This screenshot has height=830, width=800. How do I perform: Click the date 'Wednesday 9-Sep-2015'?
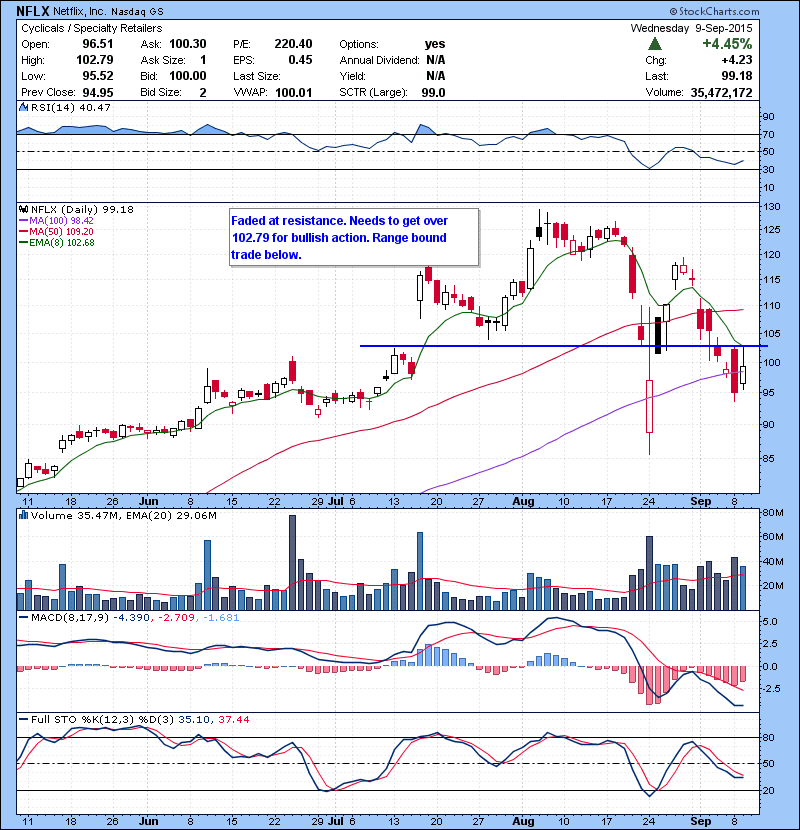(691, 28)
